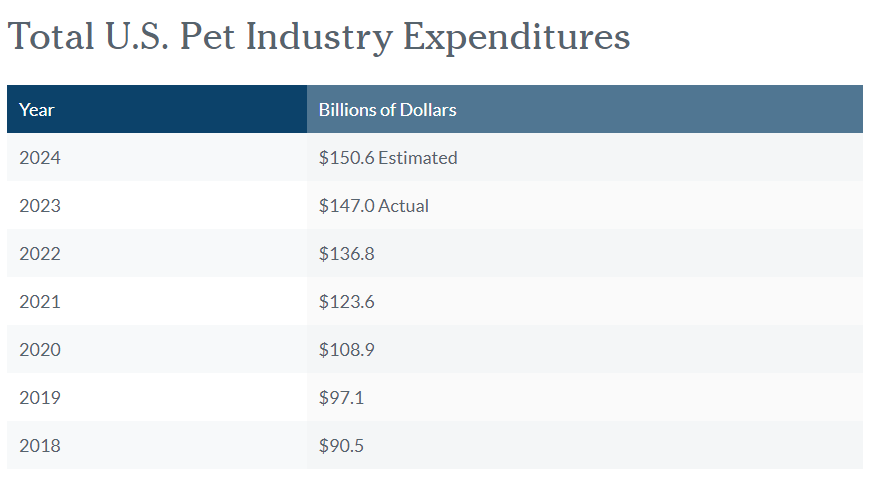Select the 2023 year cell
Viewport: 873px width, 497px height.
40,206
